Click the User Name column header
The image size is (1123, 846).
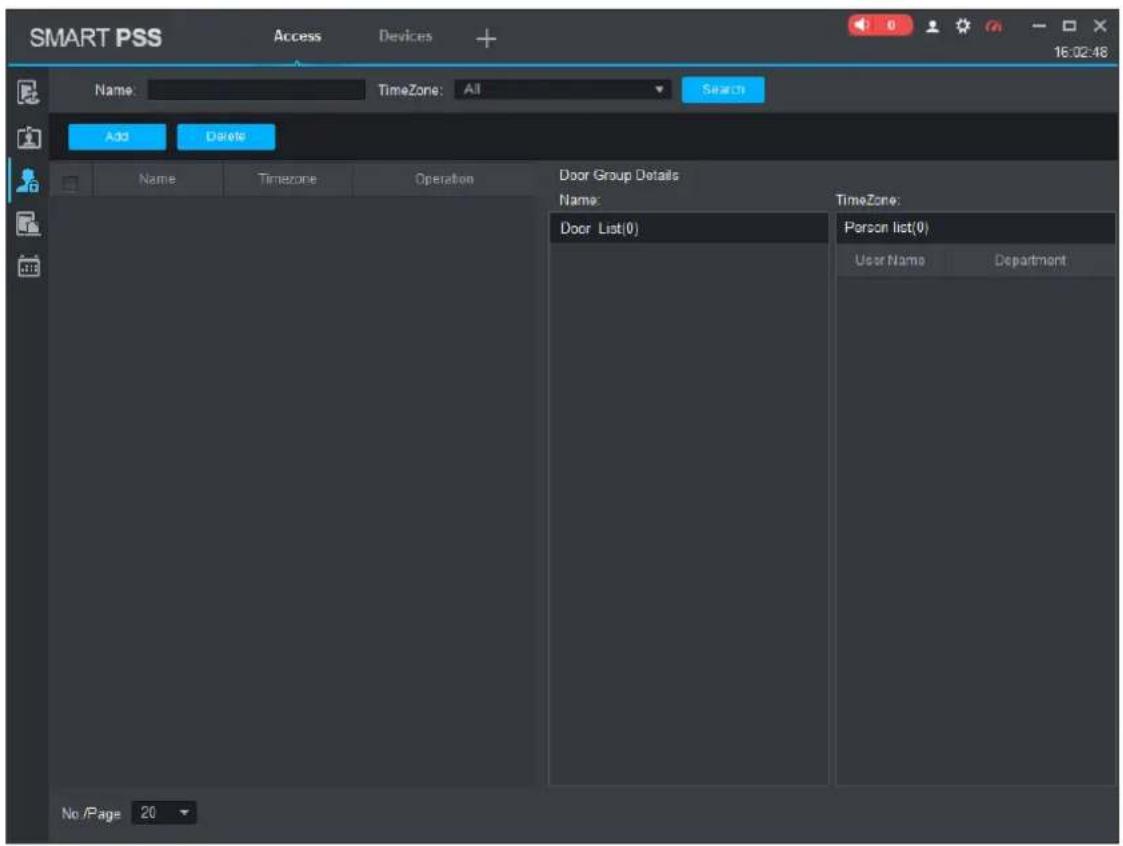(890, 260)
